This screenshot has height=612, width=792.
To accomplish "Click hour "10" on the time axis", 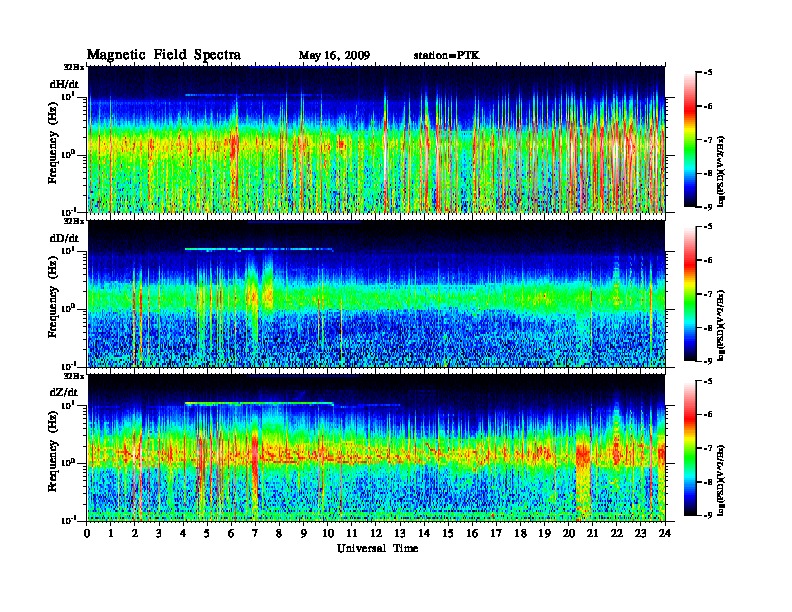I will [328, 533].
